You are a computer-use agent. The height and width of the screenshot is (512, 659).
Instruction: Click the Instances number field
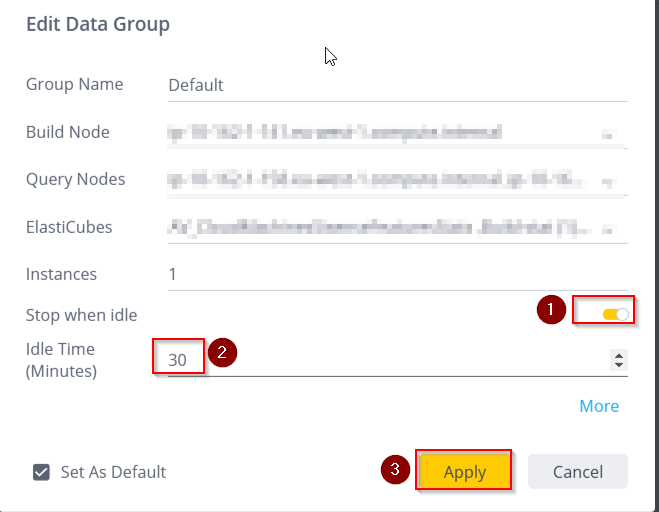(x=396, y=273)
